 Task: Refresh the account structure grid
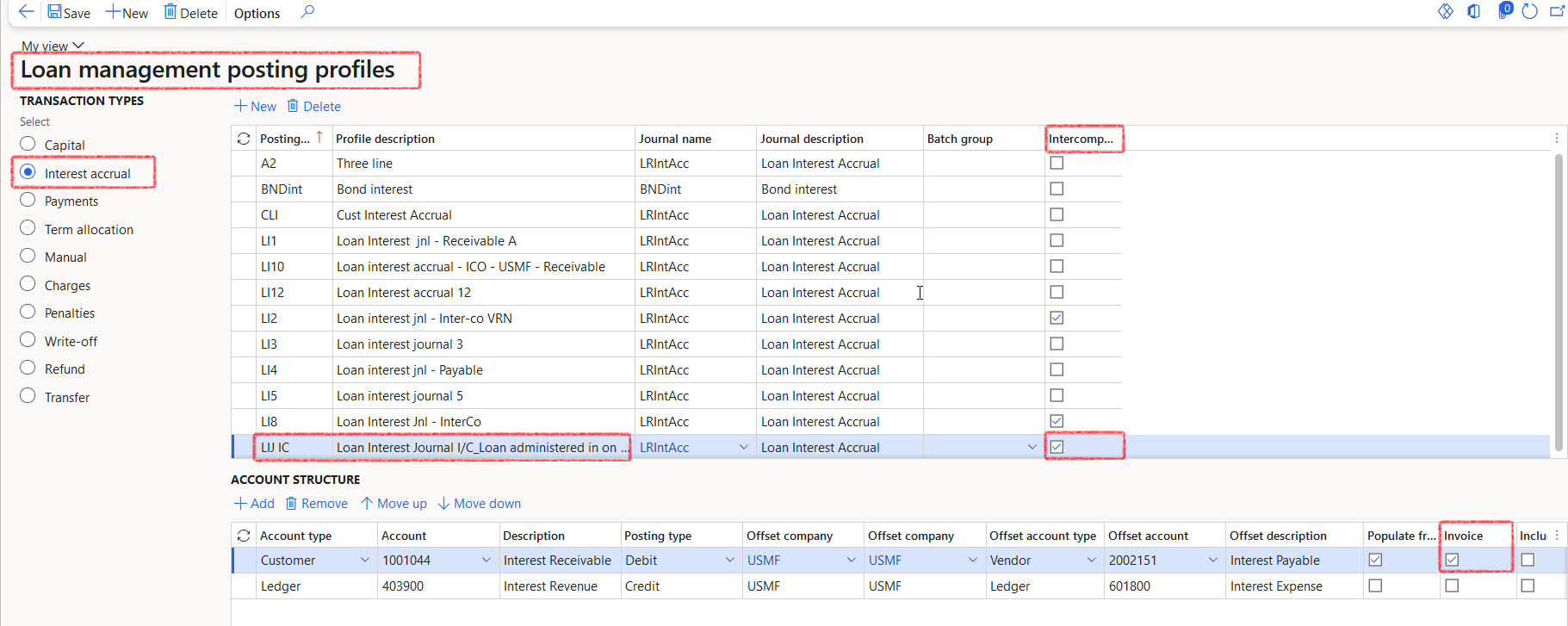244,536
